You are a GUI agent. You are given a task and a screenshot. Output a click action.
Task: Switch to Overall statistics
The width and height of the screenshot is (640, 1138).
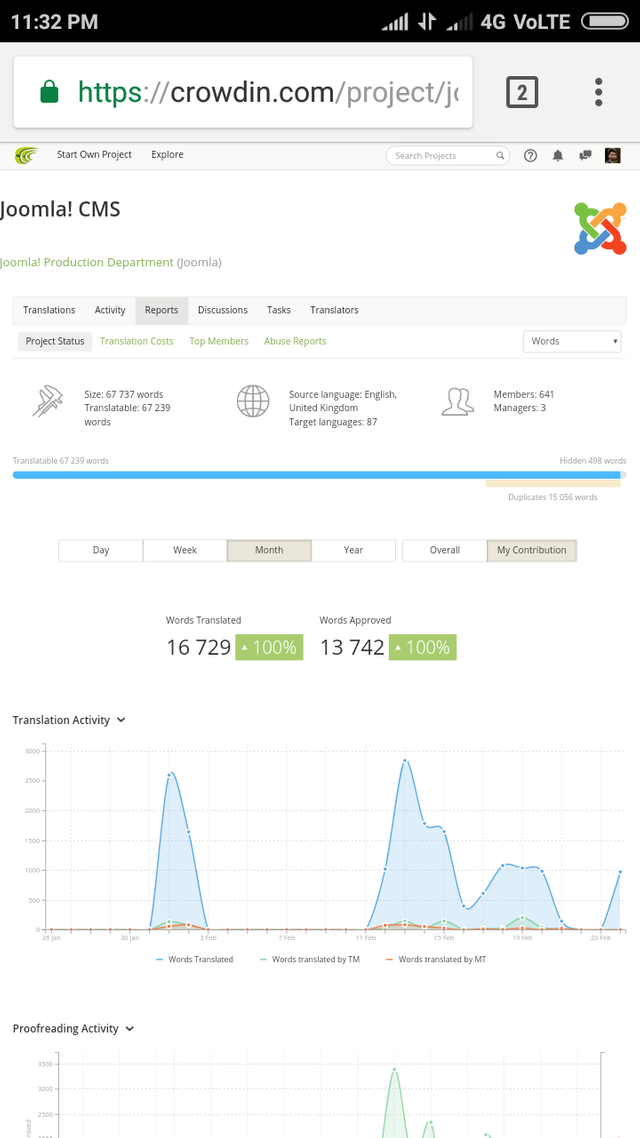point(445,550)
